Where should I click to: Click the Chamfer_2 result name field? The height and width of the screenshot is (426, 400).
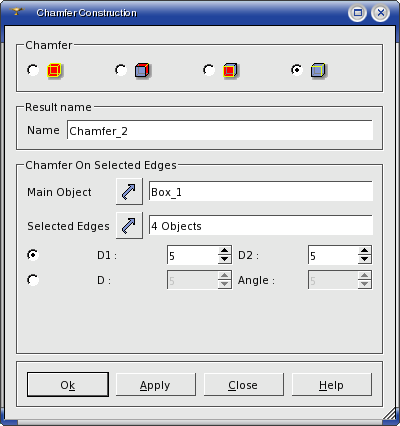[220, 130]
